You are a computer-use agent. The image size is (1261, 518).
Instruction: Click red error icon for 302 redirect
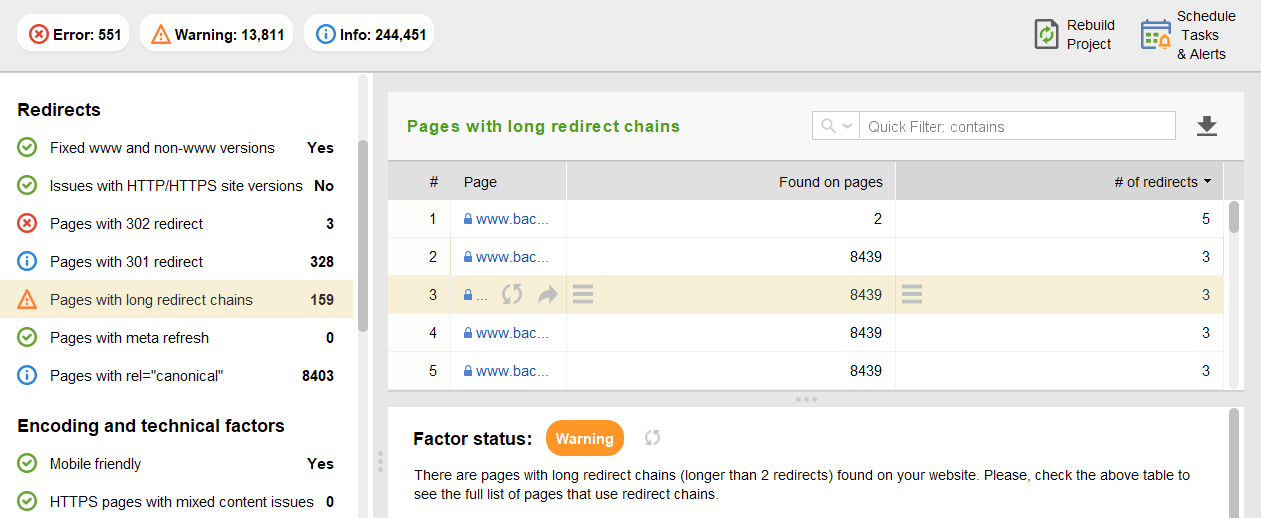coord(28,224)
